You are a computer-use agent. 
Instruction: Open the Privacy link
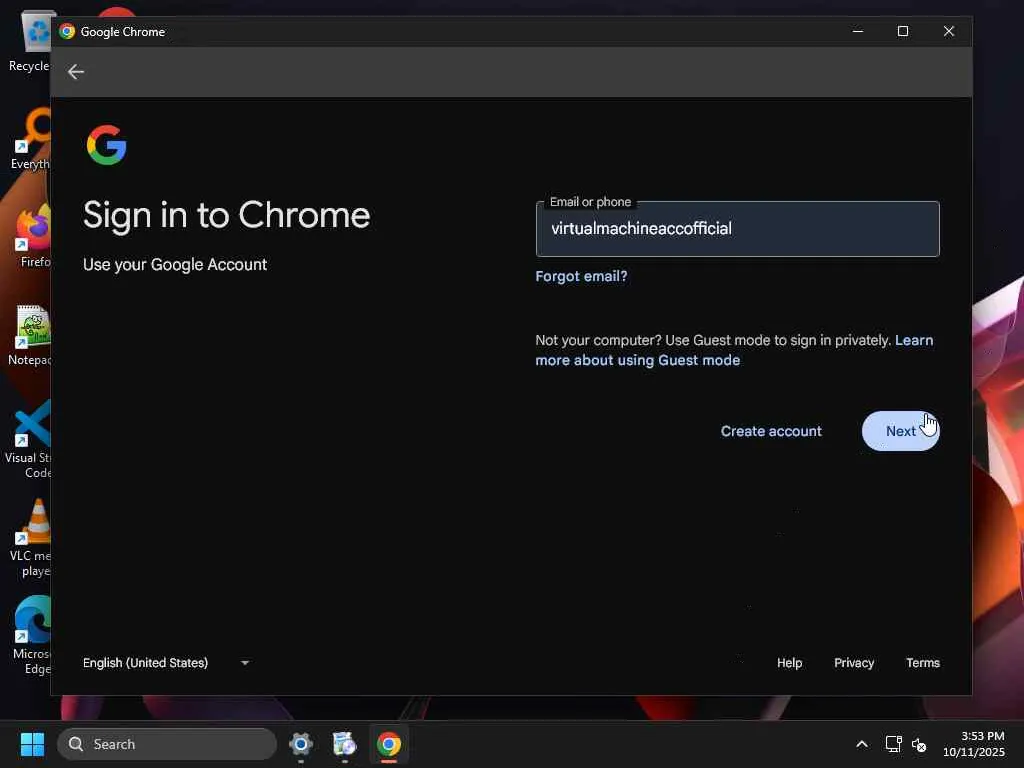click(x=854, y=663)
